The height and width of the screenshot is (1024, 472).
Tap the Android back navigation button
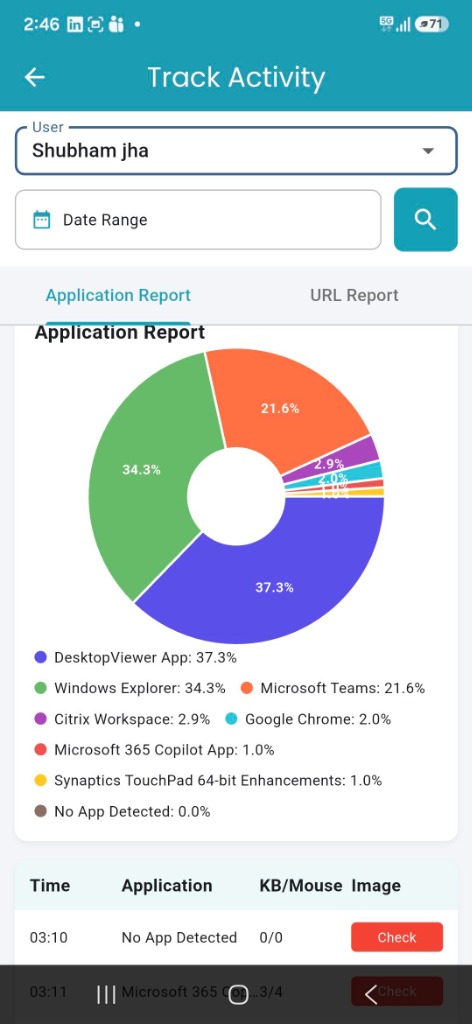click(371, 994)
